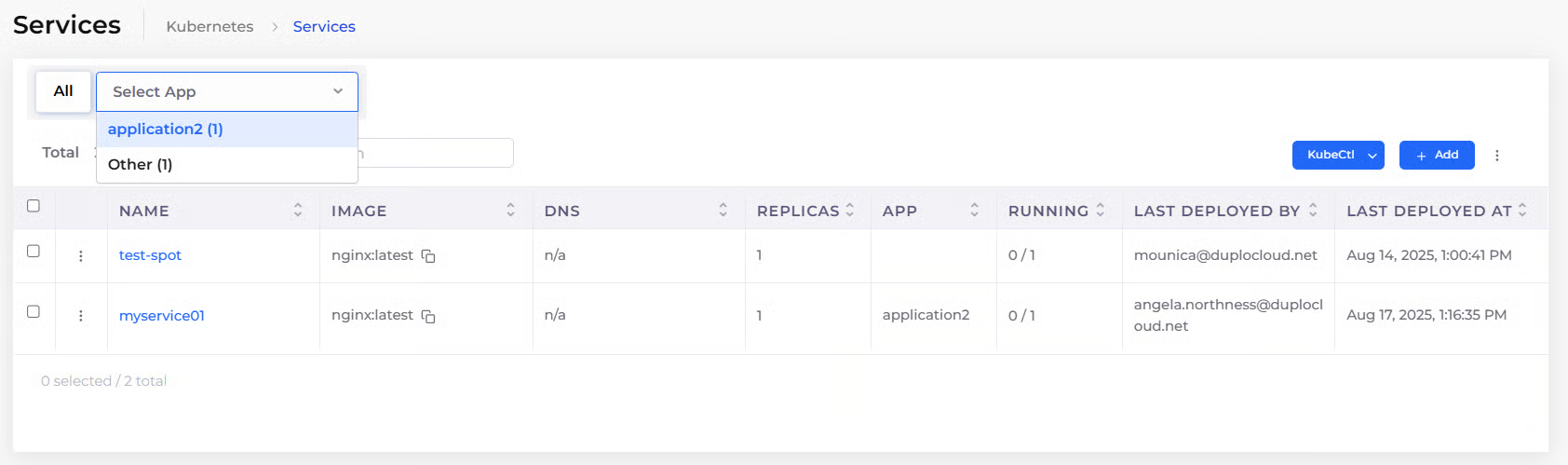
Task: Check the myservice01 row checkbox
Action: pos(34,311)
